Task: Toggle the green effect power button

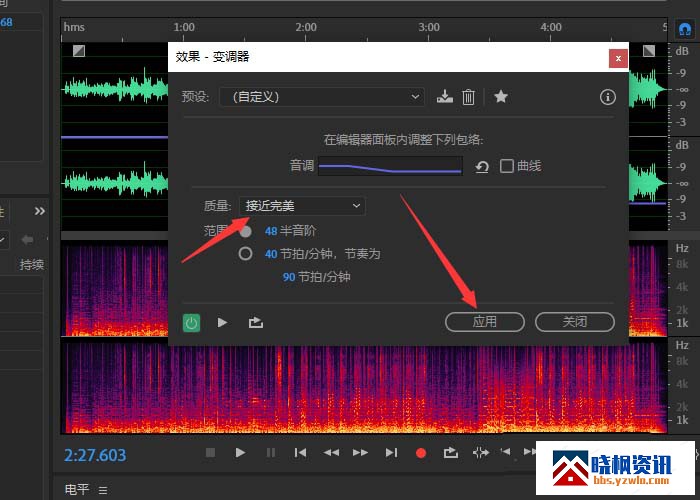Action: point(192,323)
